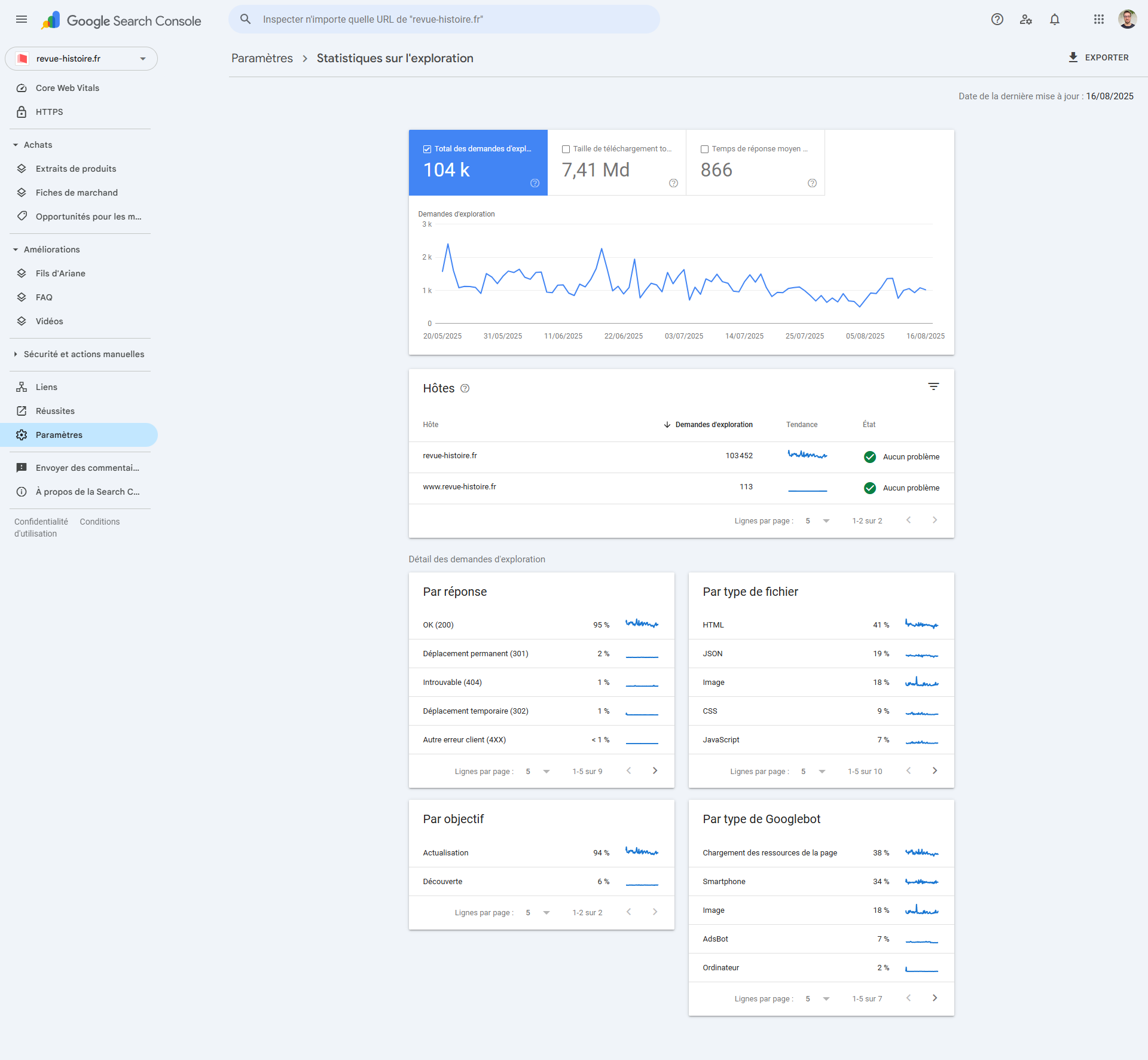Click the EXPORTER download button
This screenshot has width=1148, height=1060.
click(x=1098, y=57)
